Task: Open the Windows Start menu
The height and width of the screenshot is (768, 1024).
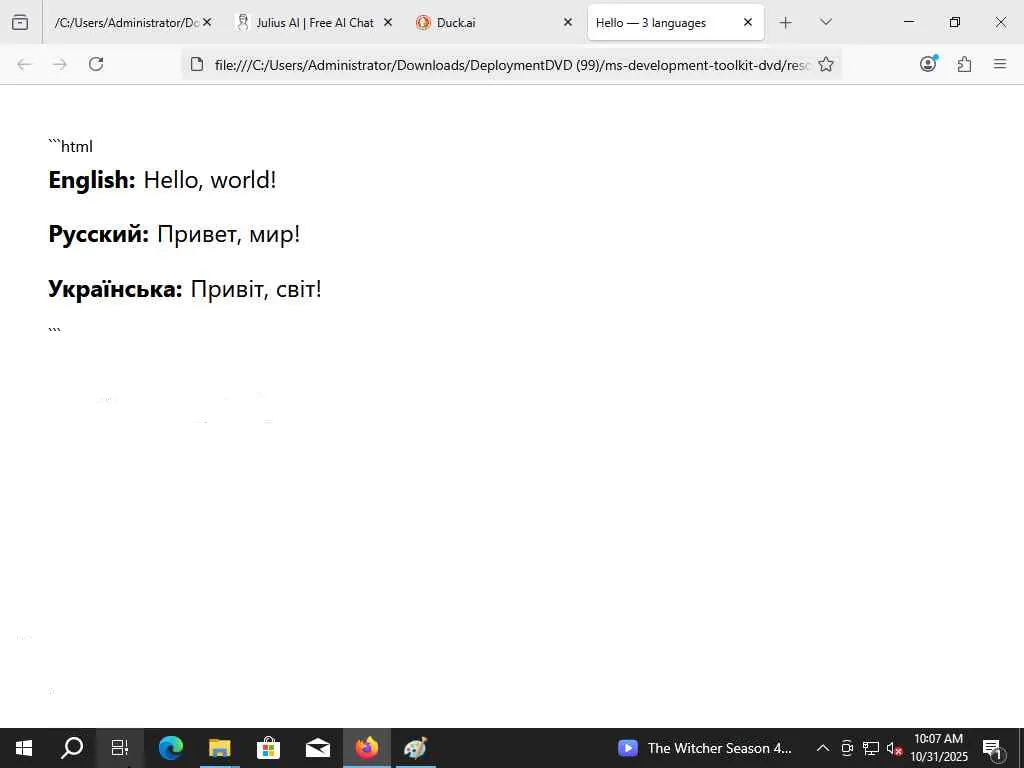Action: coord(24,748)
